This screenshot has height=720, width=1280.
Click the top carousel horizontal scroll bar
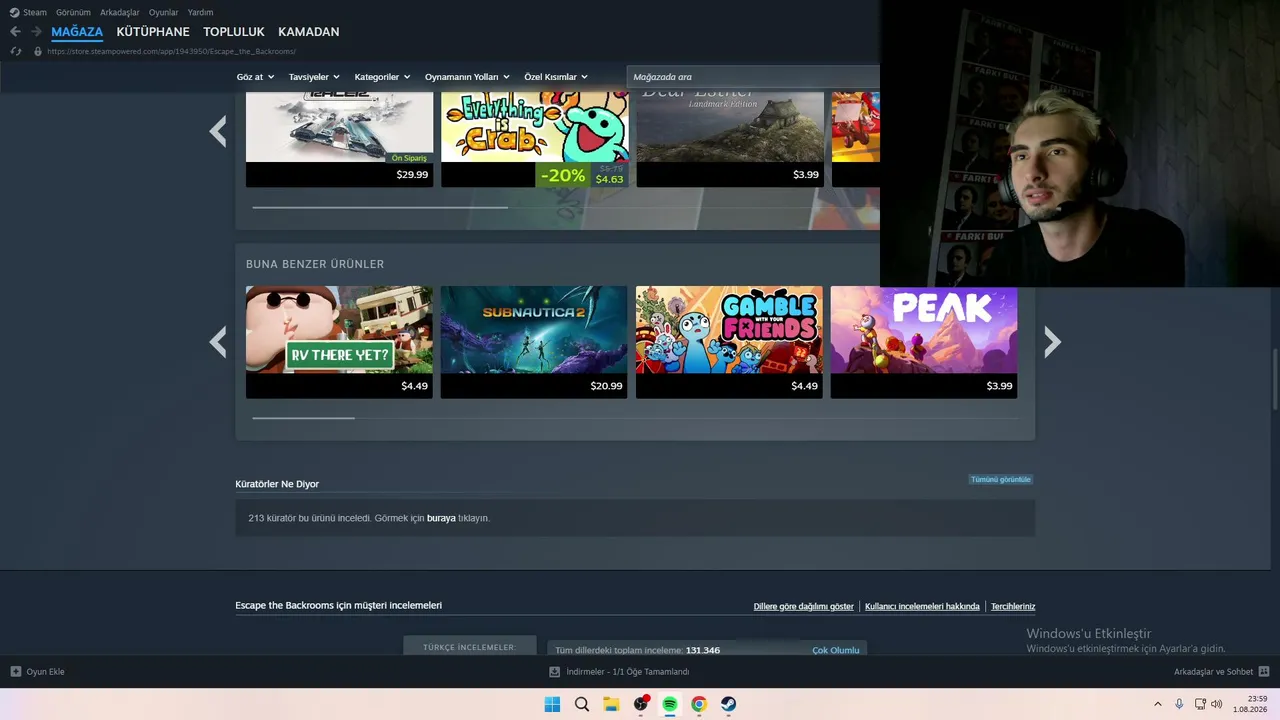click(x=380, y=208)
